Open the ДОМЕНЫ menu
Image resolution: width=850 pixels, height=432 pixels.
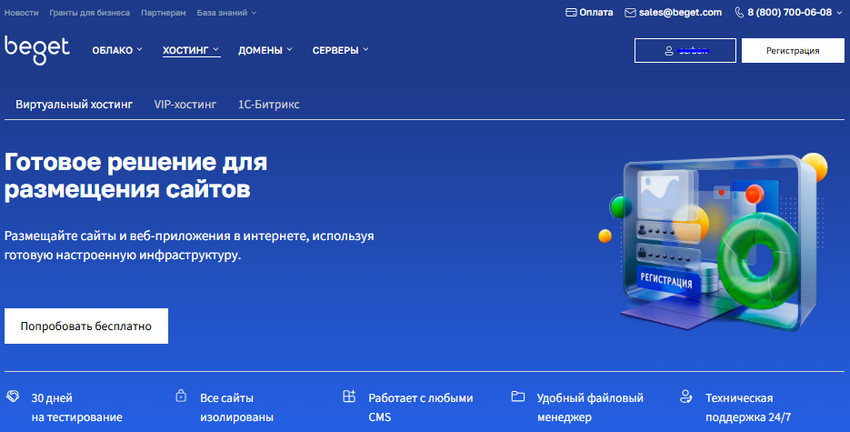(265, 50)
